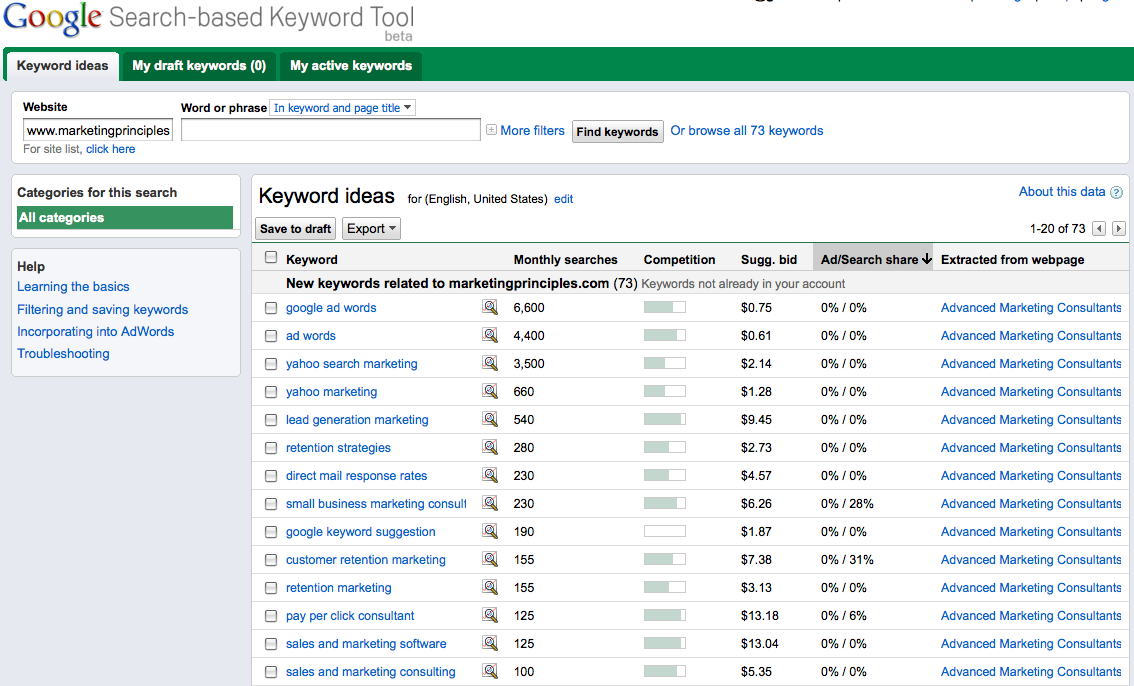Click 'Or browse all 73 keywords' link
This screenshot has width=1134, height=686.
click(x=747, y=131)
